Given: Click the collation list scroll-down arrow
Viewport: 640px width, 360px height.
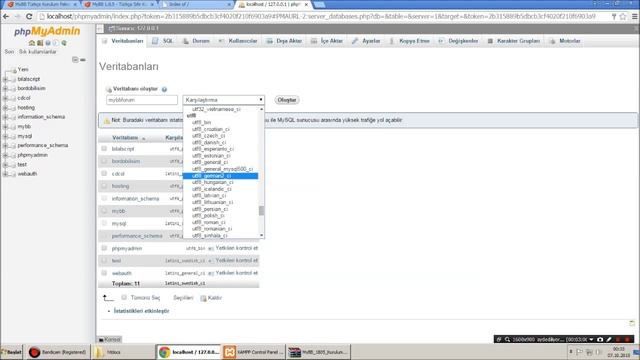Looking at the screenshot, I should (x=261, y=236).
